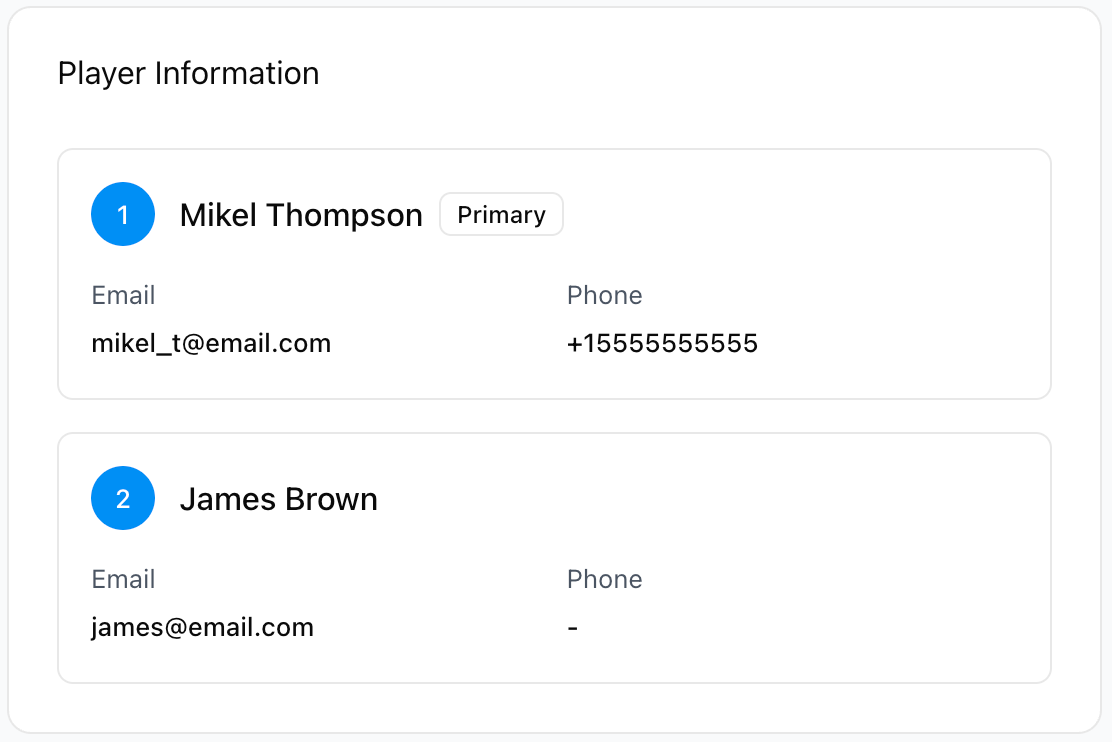Open the james@email.com email address
1112x742 pixels.
coord(202,628)
